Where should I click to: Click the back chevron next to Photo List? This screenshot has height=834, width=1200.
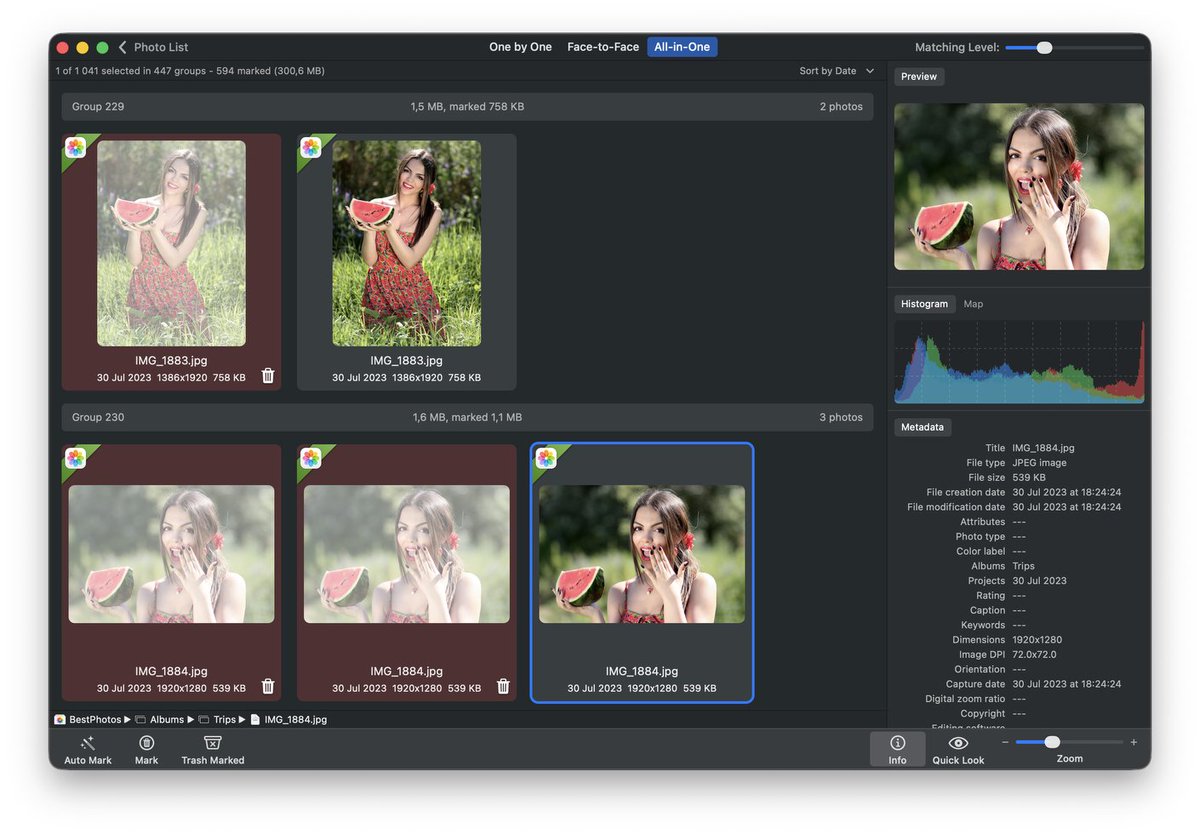122,46
